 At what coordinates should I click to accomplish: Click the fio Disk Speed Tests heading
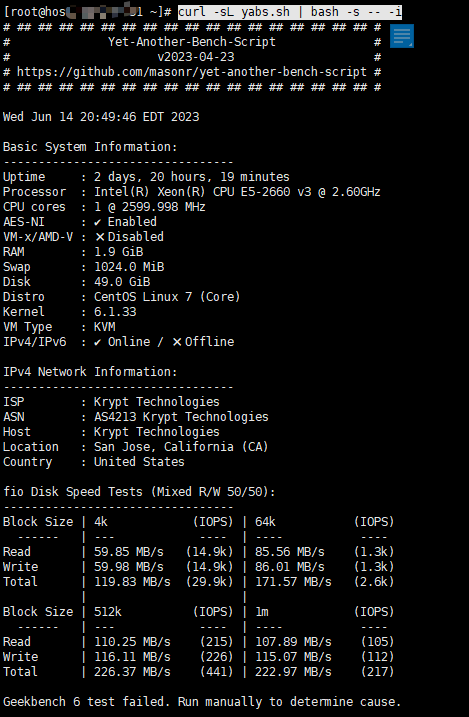139,492
